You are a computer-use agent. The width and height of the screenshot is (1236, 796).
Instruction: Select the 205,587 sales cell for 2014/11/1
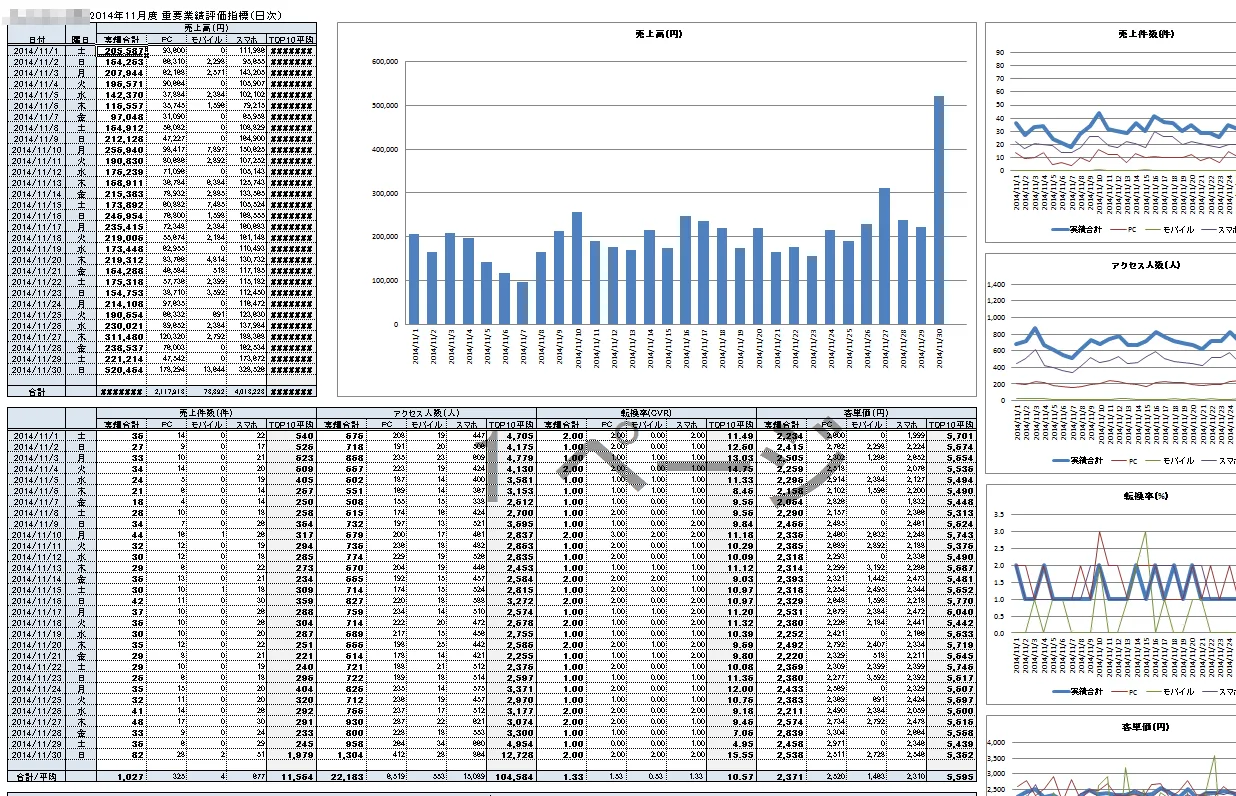pos(124,50)
